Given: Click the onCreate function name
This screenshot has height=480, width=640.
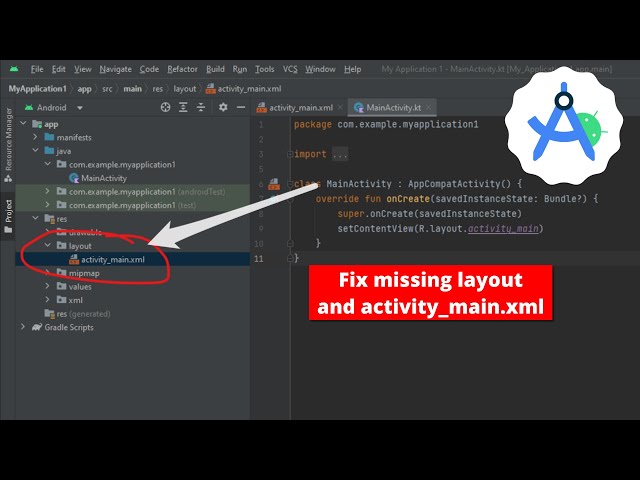Looking at the screenshot, I should point(408,199).
